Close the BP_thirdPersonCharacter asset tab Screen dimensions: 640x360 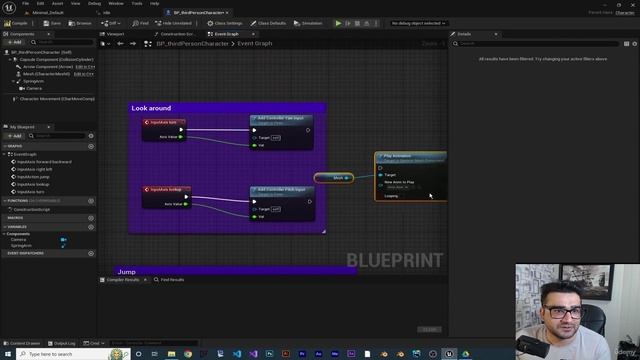[227, 13]
